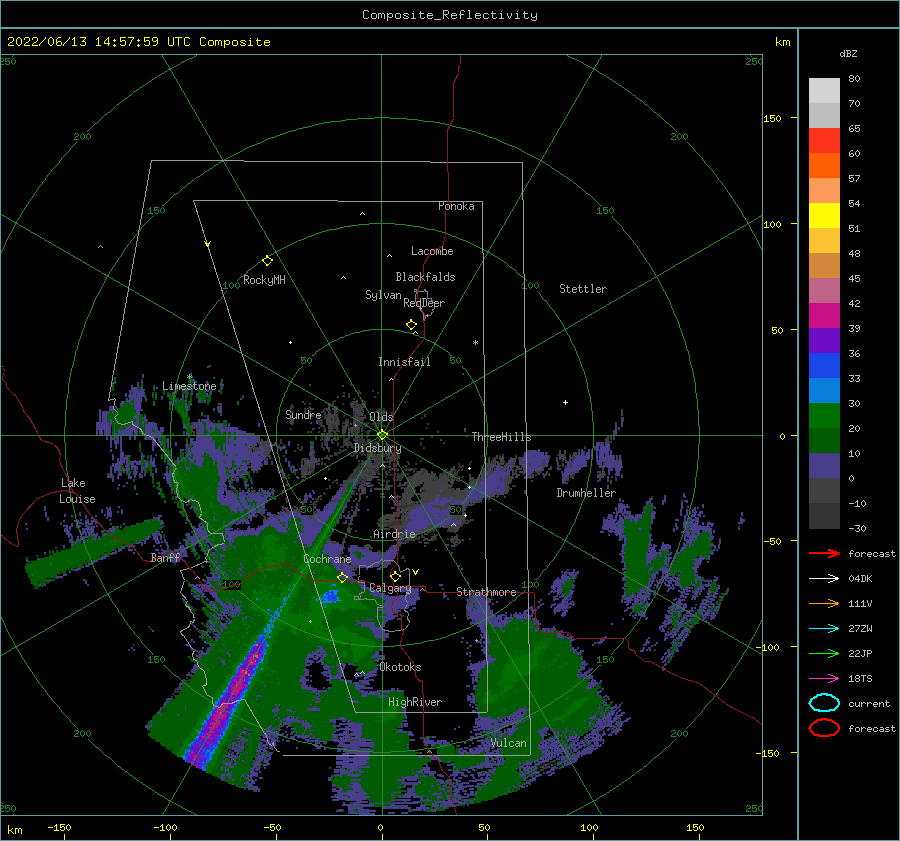
Task: Click the Drumheller label on the map
Action: pos(586,493)
